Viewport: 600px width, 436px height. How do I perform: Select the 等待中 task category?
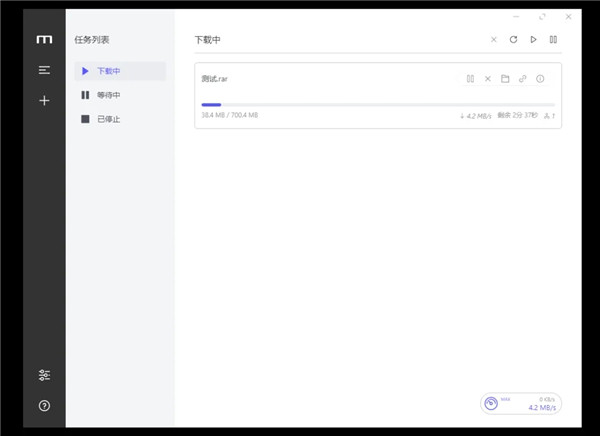coord(120,95)
